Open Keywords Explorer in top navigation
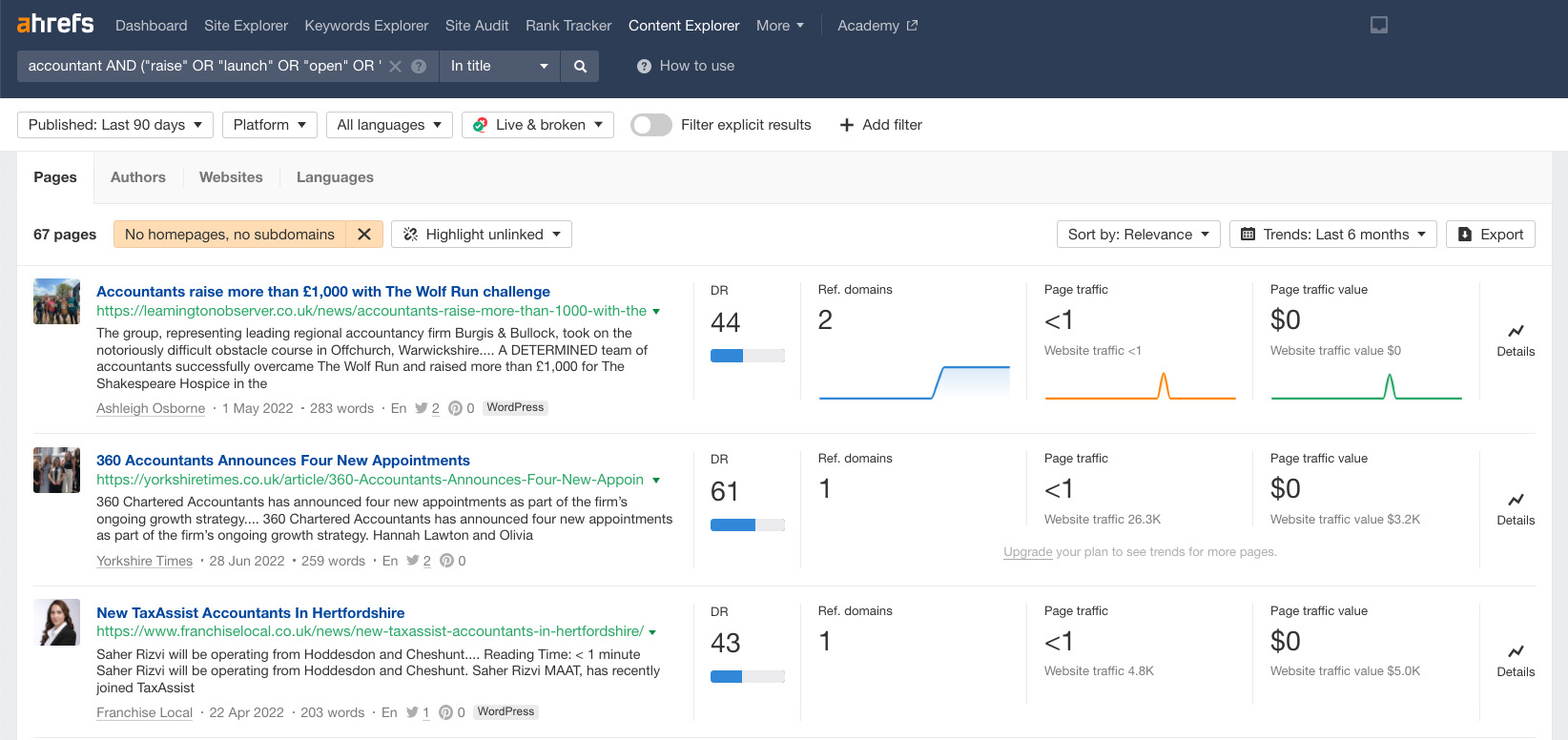 point(366,26)
